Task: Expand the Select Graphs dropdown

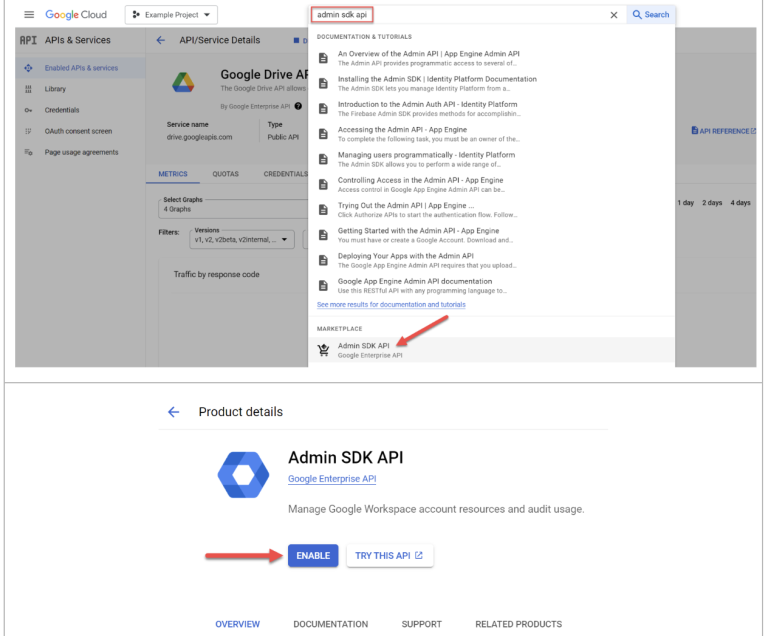Action: tap(230, 204)
